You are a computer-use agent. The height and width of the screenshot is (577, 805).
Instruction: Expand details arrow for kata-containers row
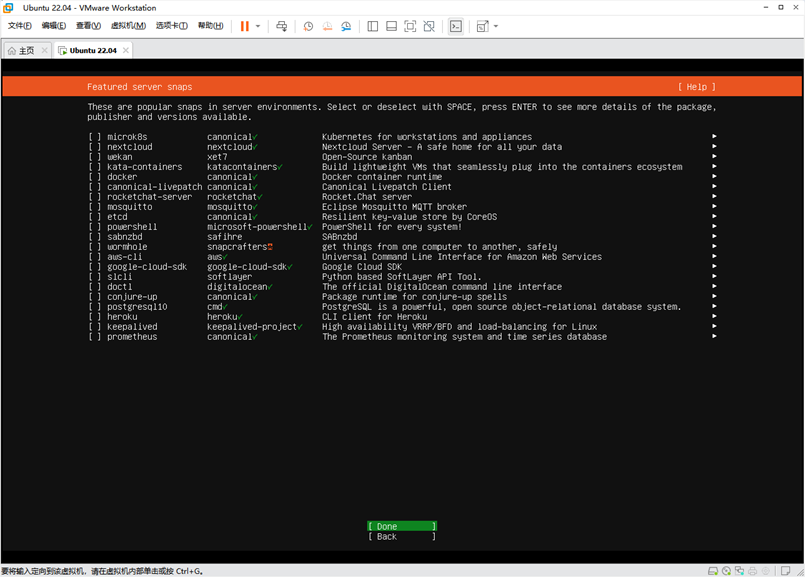click(714, 166)
